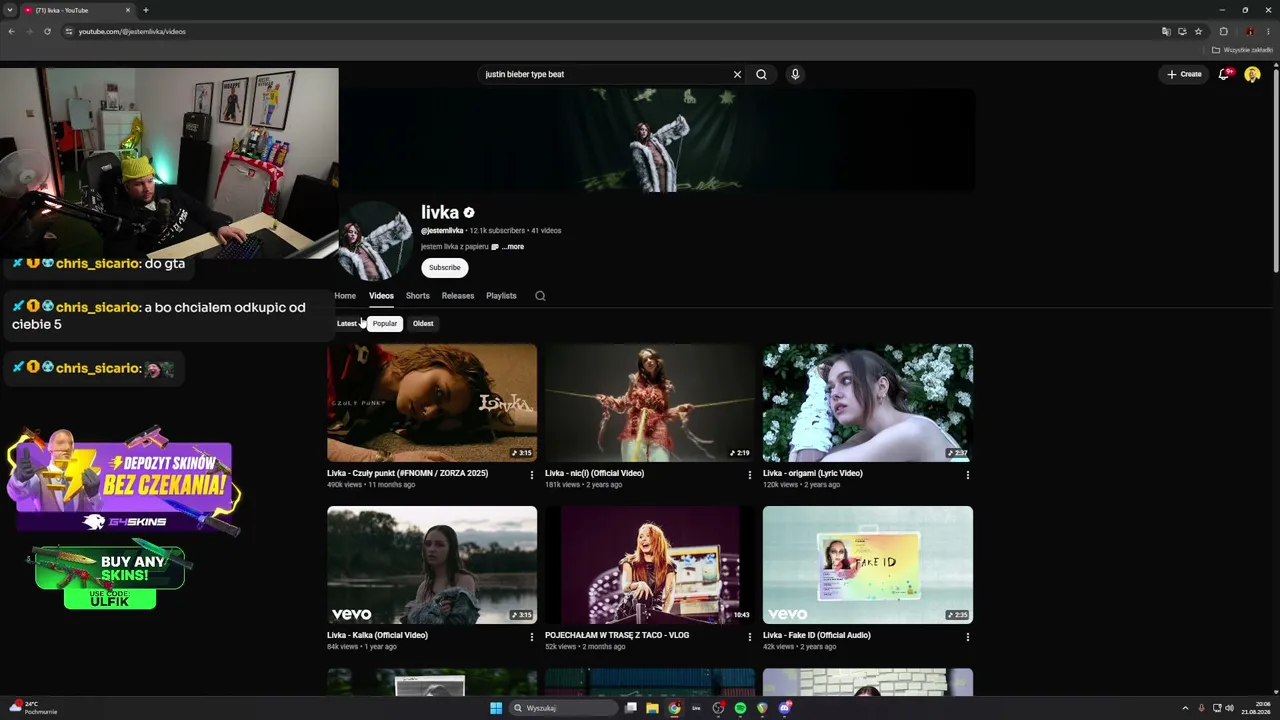1280x720 pixels.
Task: Click the Create button
Action: [1184, 74]
